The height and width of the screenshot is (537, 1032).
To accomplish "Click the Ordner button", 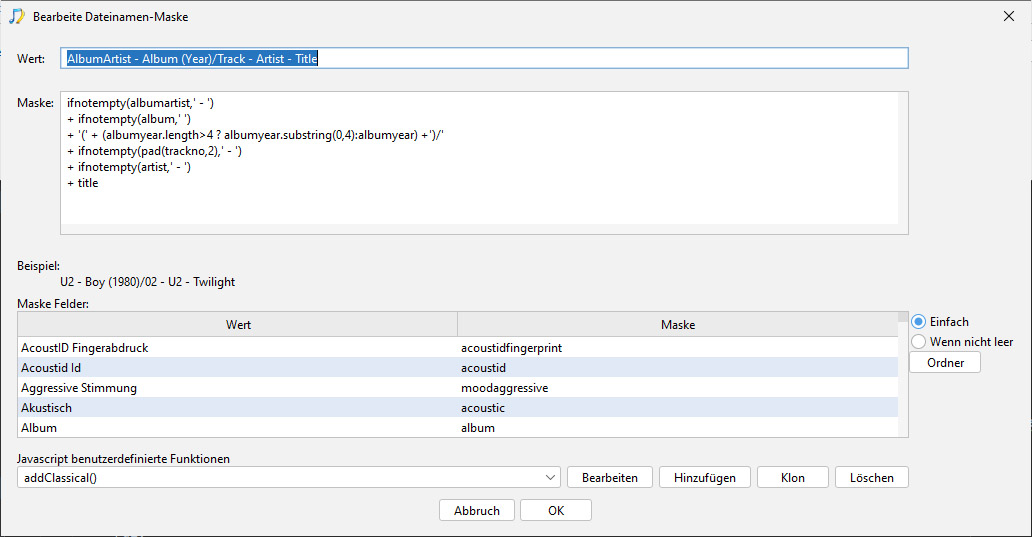I will (x=945, y=363).
